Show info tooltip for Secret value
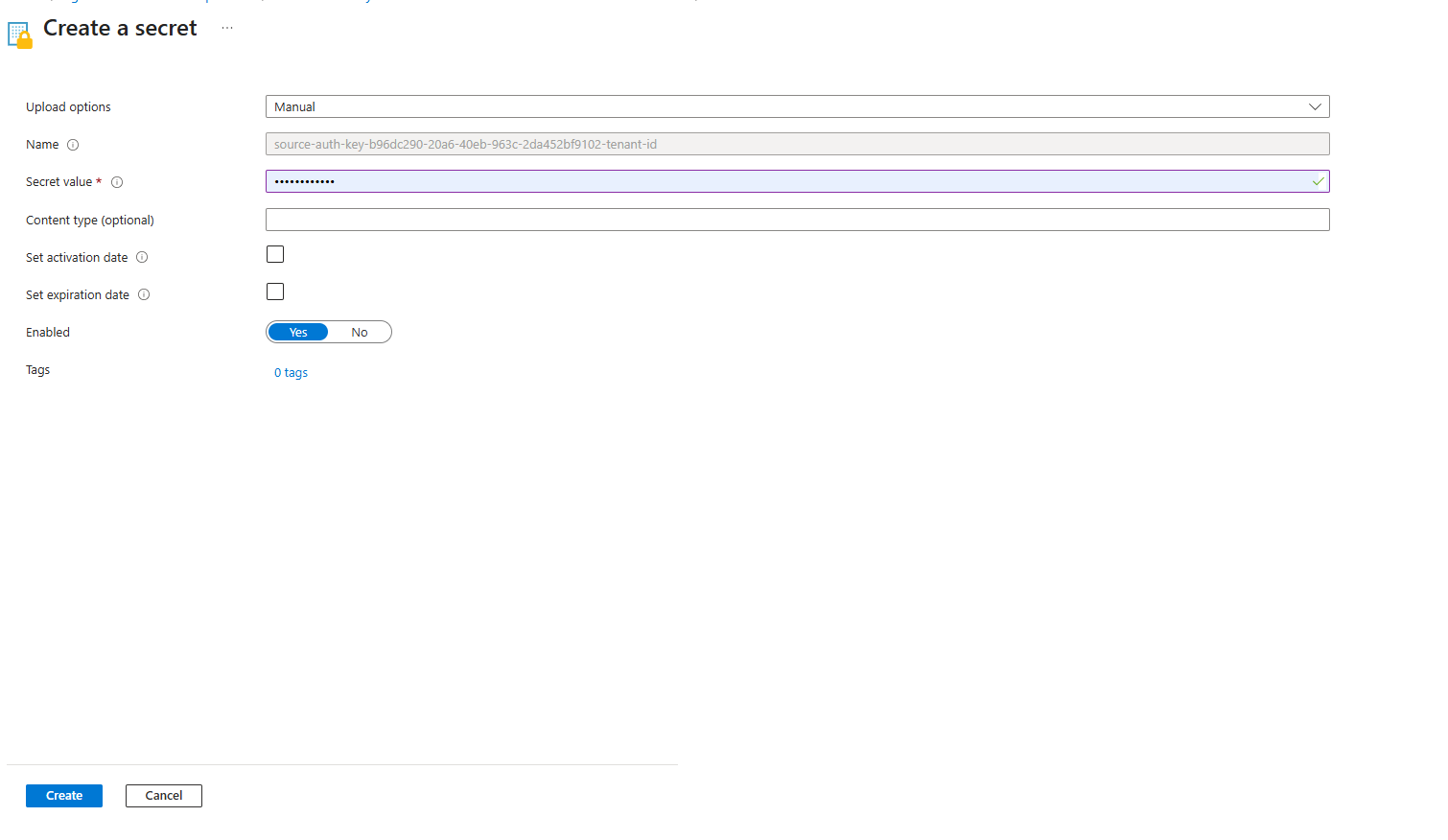1448x840 pixels. (117, 182)
